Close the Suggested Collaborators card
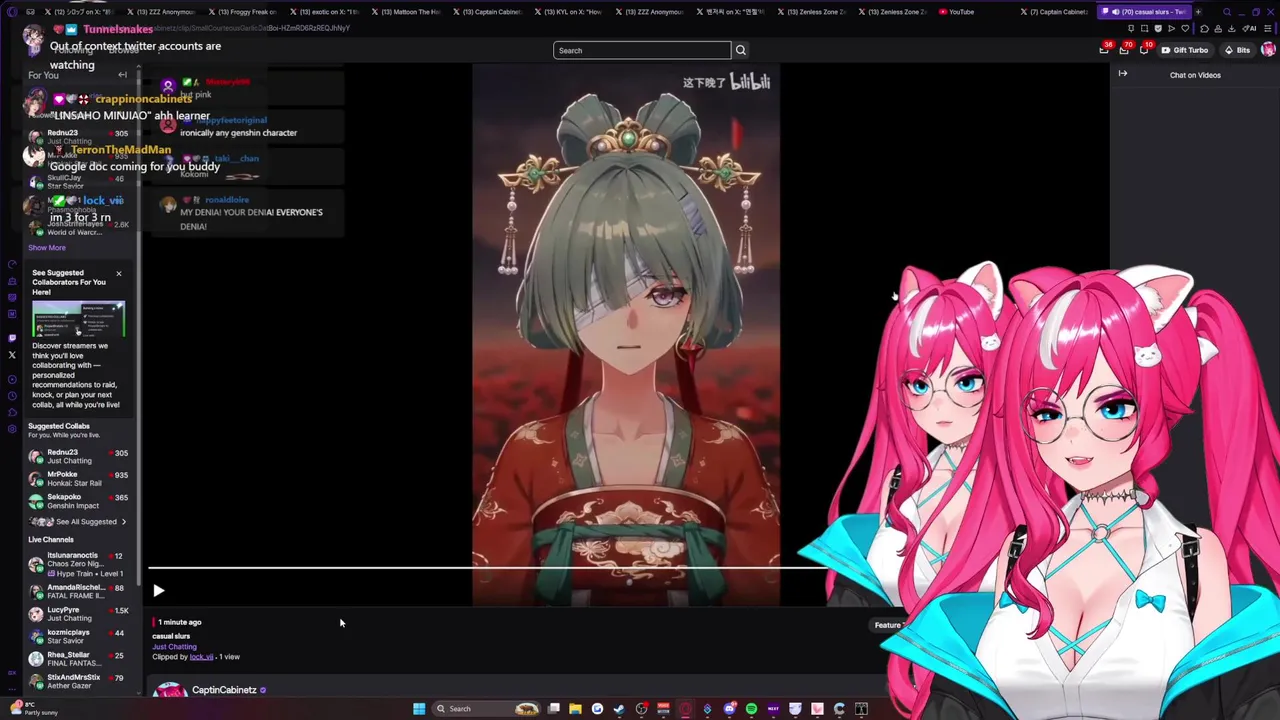This screenshot has height=720, width=1280. [x=118, y=273]
